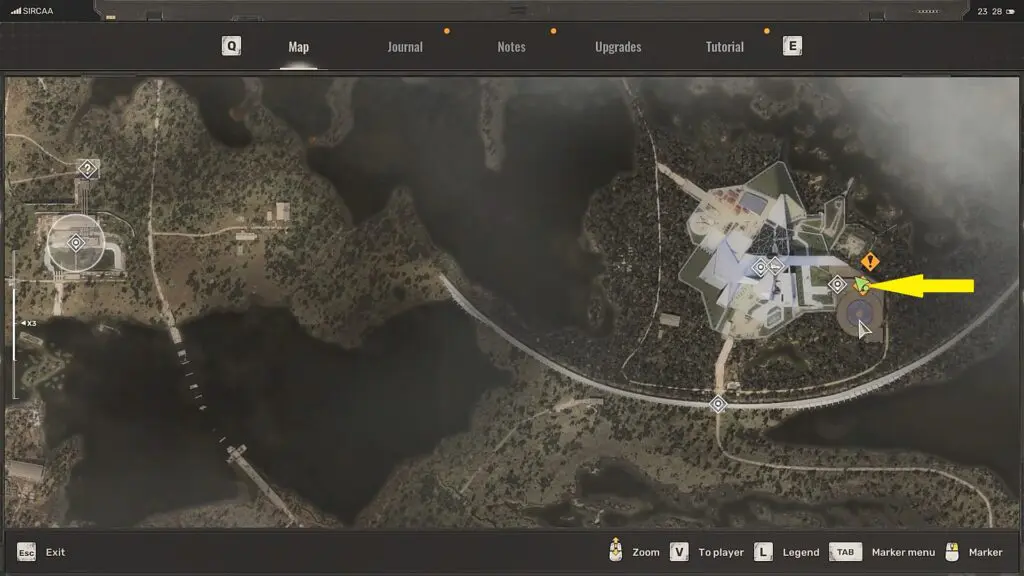Go to the Upgrades tab
The image size is (1024, 576).
click(618, 47)
